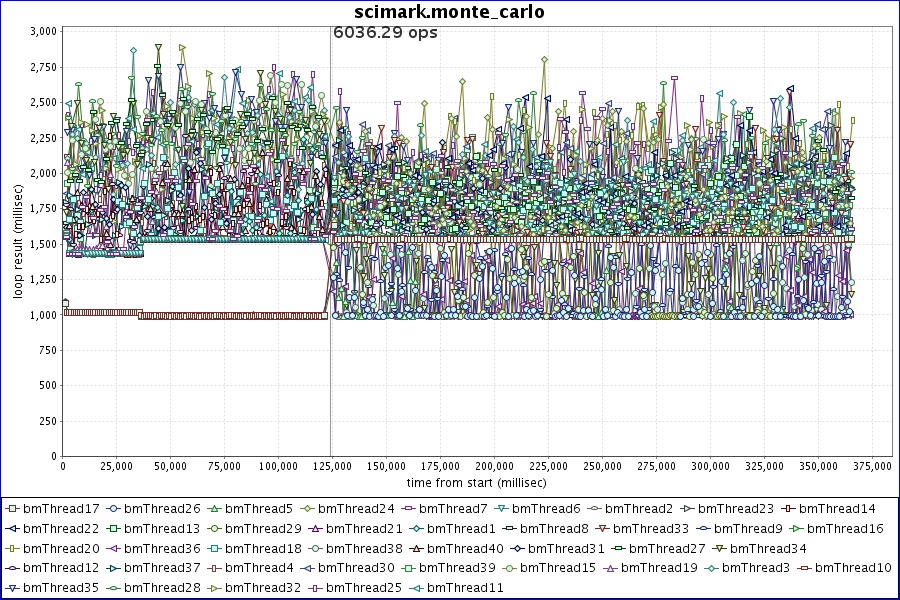Select the bmThread34 legend label
This screenshot has height=600, width=900.
pos(769,549)
